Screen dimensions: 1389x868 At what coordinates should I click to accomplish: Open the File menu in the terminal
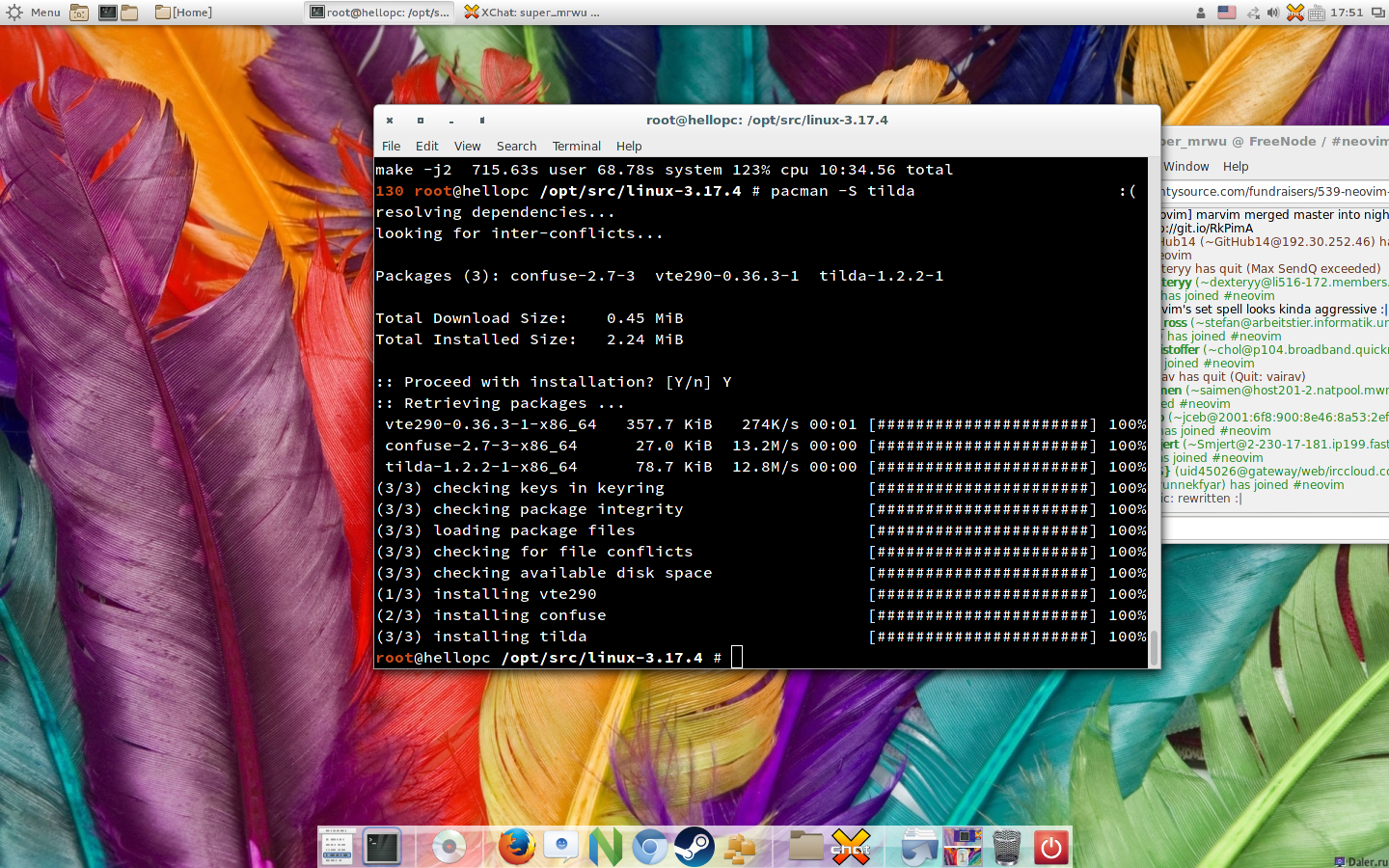click(391, 147)
